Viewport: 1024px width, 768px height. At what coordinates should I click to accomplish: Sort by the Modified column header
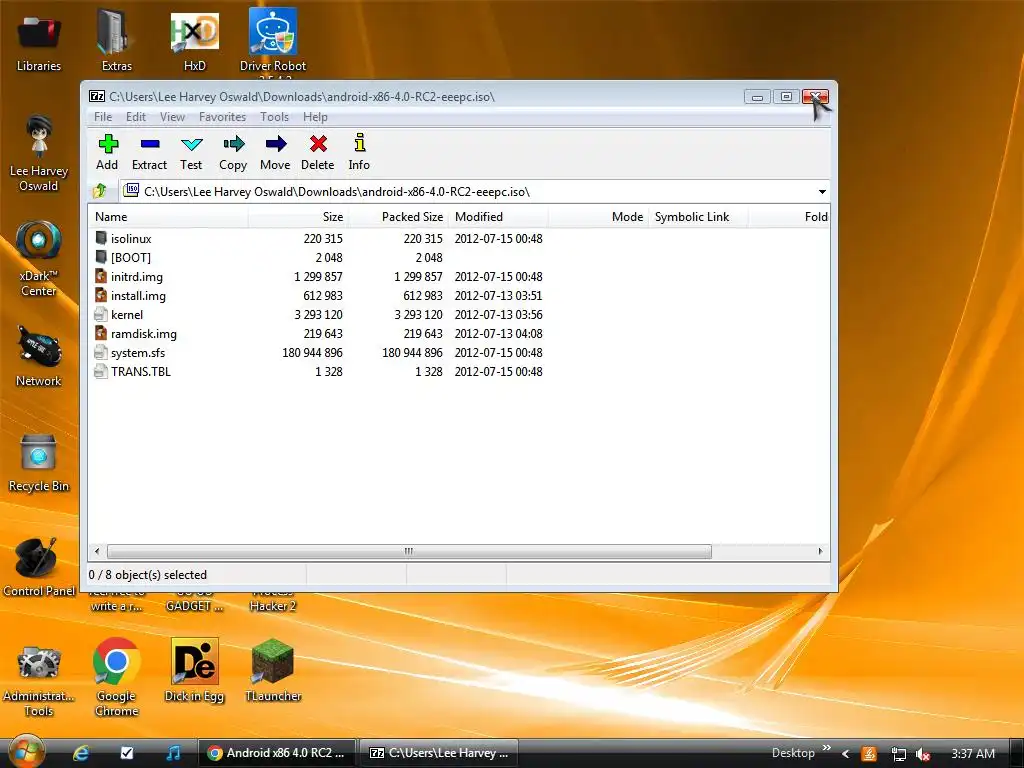pyautogui.click(x=498, y=217)
